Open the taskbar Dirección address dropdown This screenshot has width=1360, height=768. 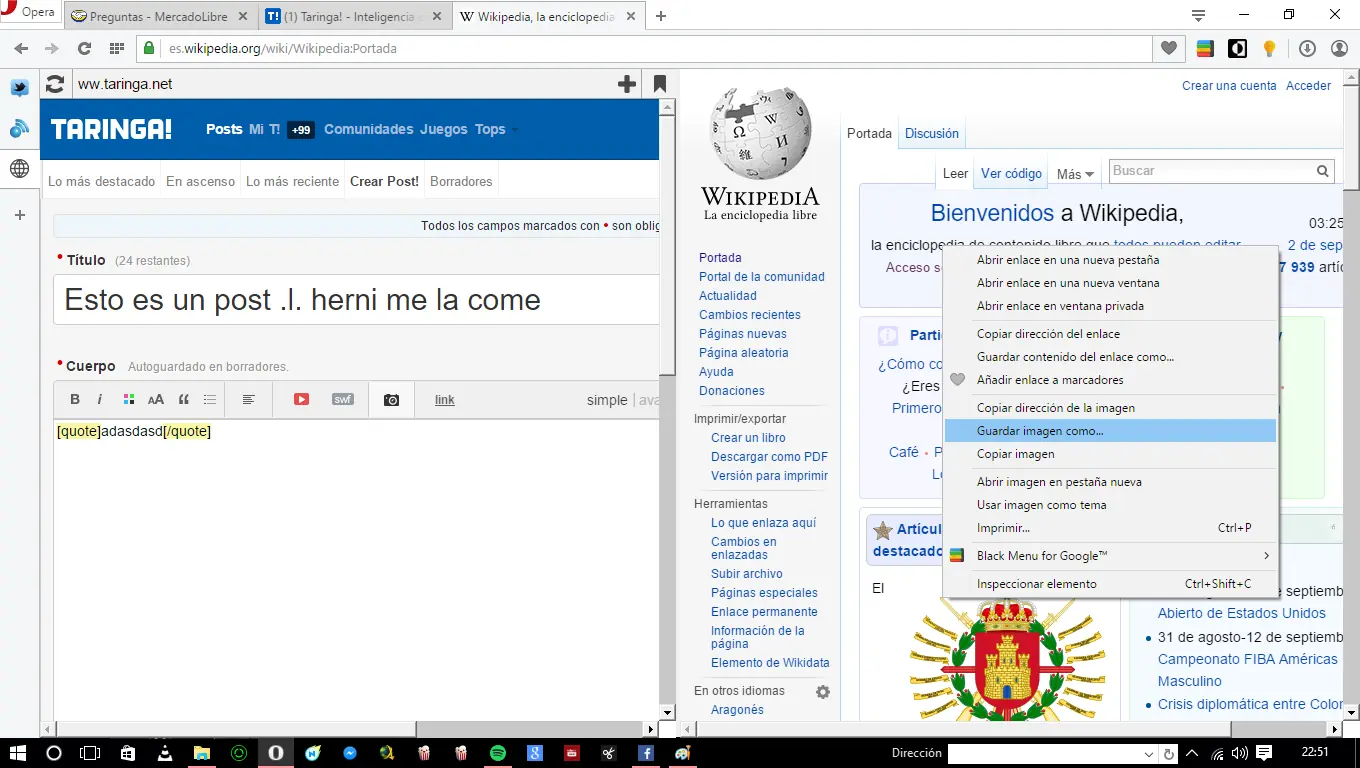pyautogui.click(x=1151, y=753)
